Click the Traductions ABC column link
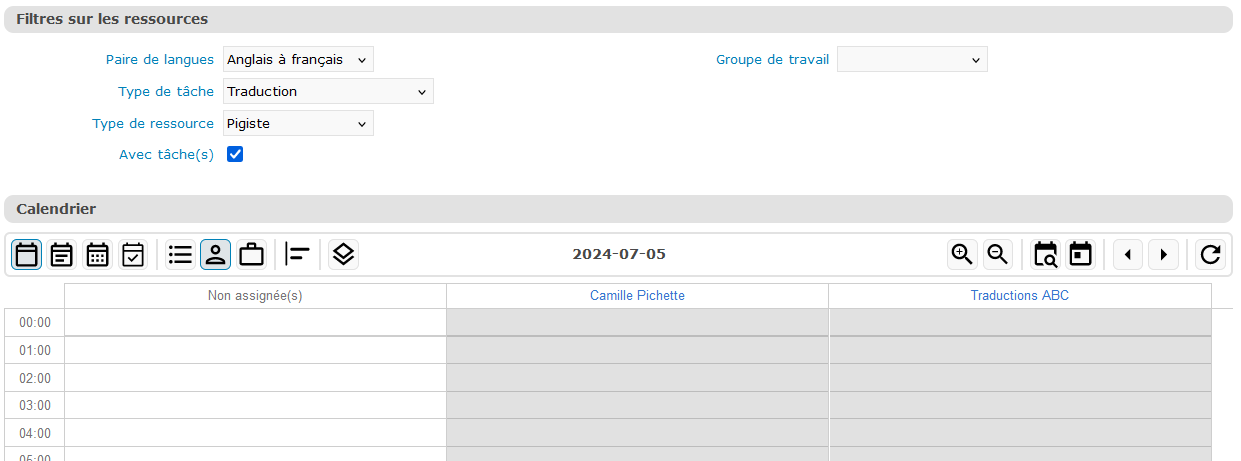 (x=1019, y=296)
